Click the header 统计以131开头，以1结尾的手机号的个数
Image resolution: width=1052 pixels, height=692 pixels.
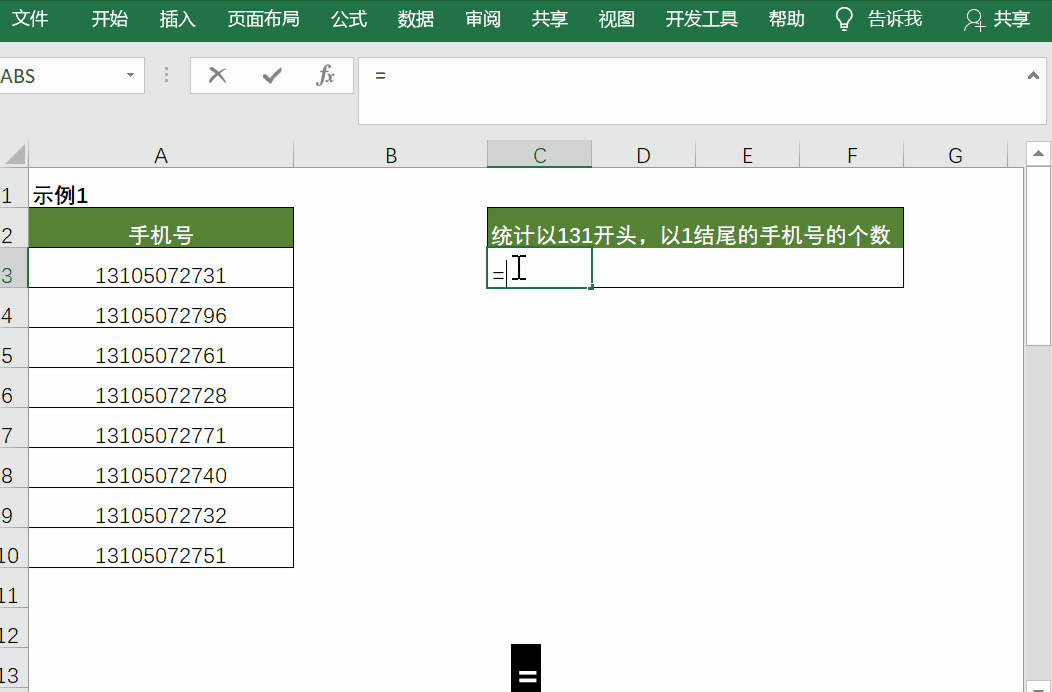695,228
